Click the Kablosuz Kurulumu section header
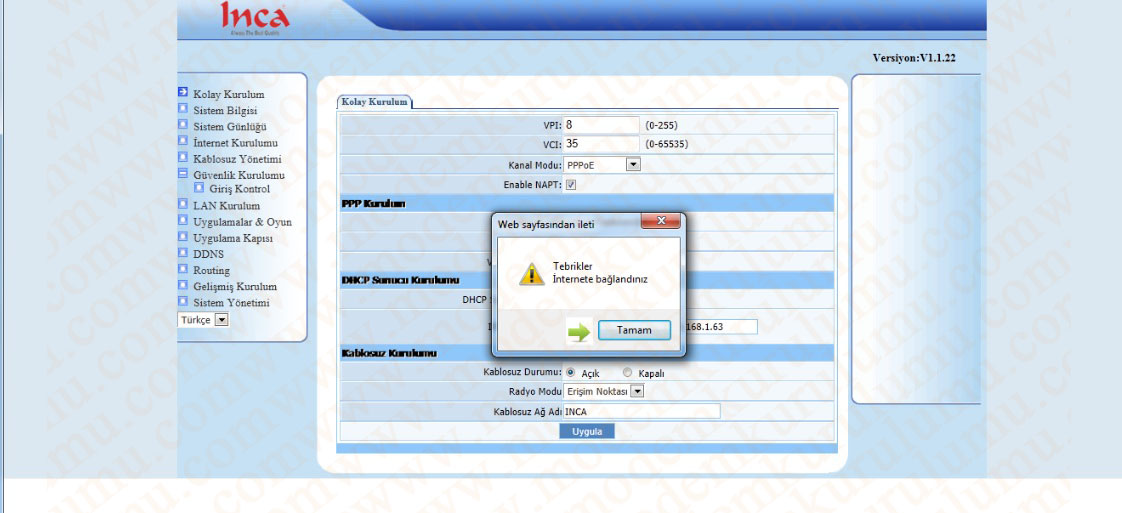 pos(389,353)
